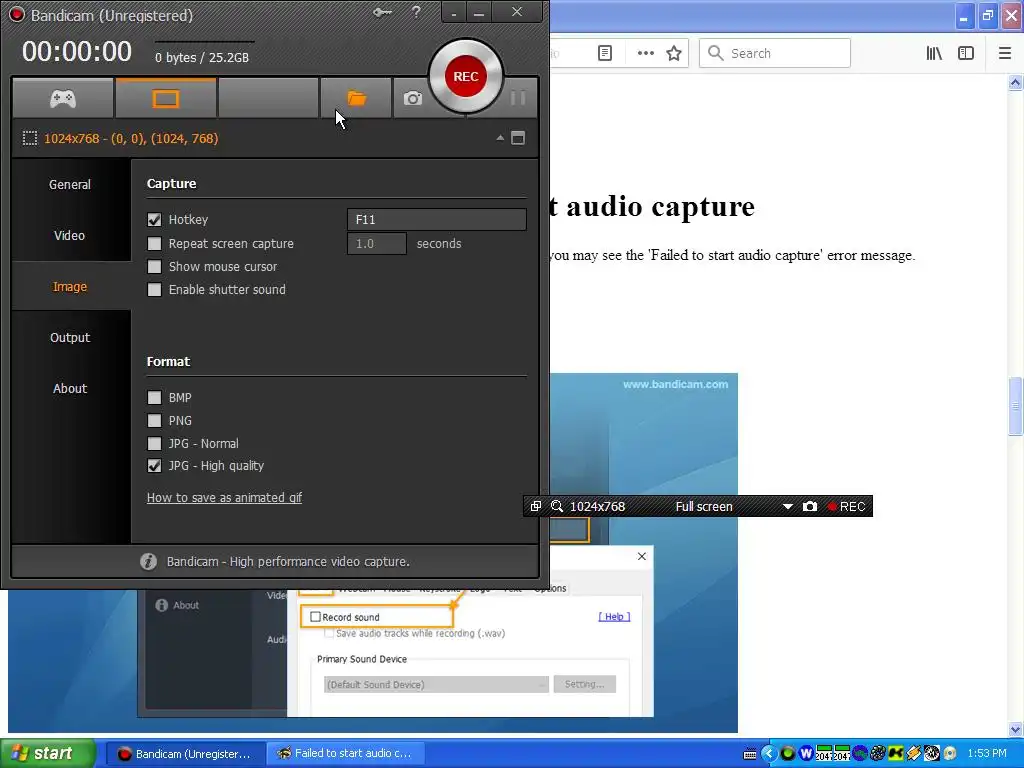
Task: Click the magnifier icon on recording overlay bar
Action: coord(557,506)
